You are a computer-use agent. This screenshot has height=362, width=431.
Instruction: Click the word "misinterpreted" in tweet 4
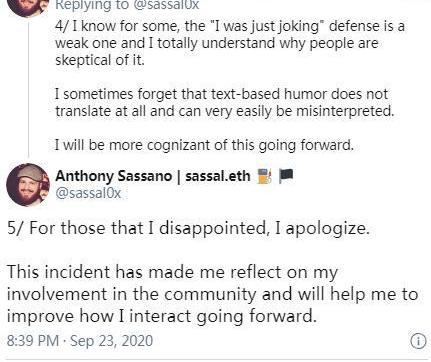tap(345, 111)
